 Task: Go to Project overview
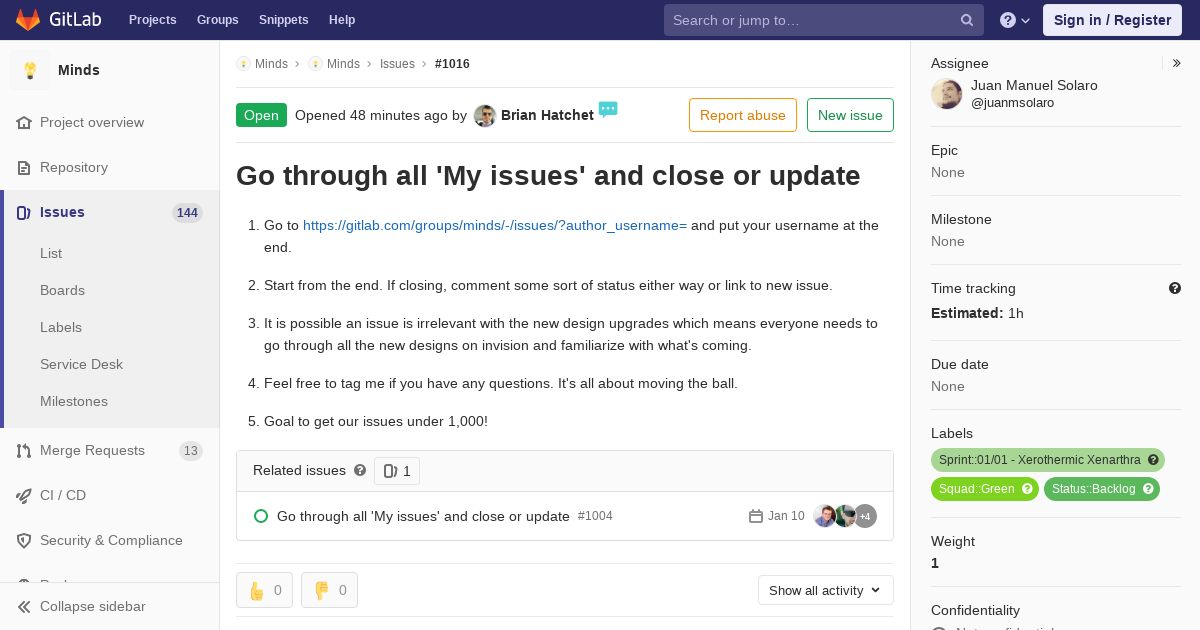92,122
